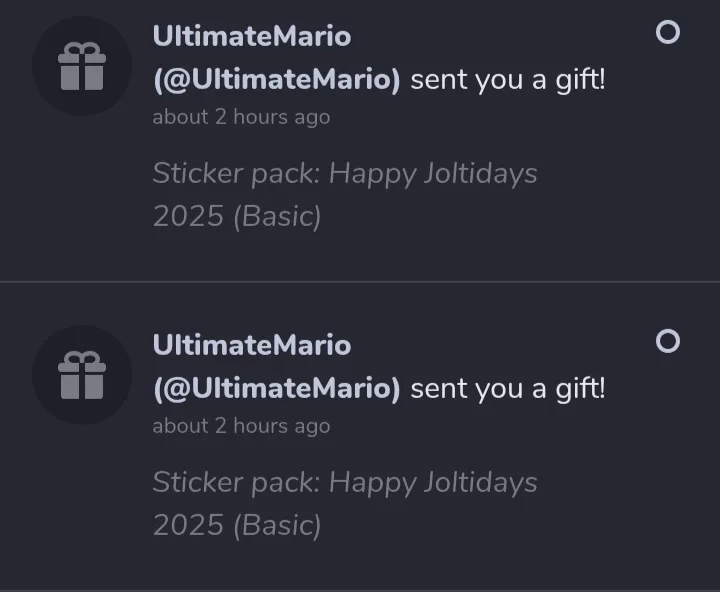
Task: Open the first "Sticker pack: Happy Joltidays" gift
Action: click(x=345, y=174)
